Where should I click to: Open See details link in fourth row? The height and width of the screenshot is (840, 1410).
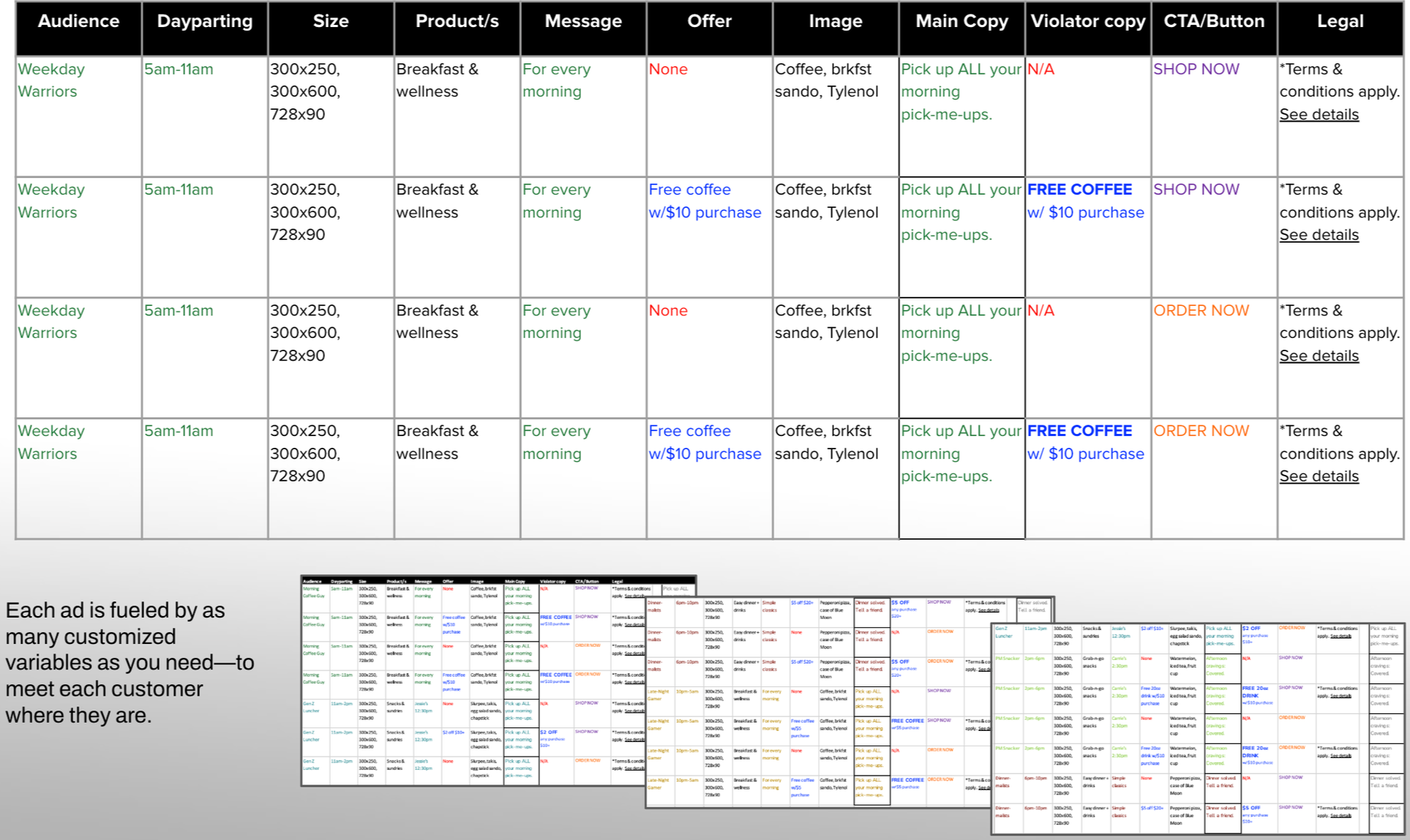pyautogui.click(x=1319, y=476)
